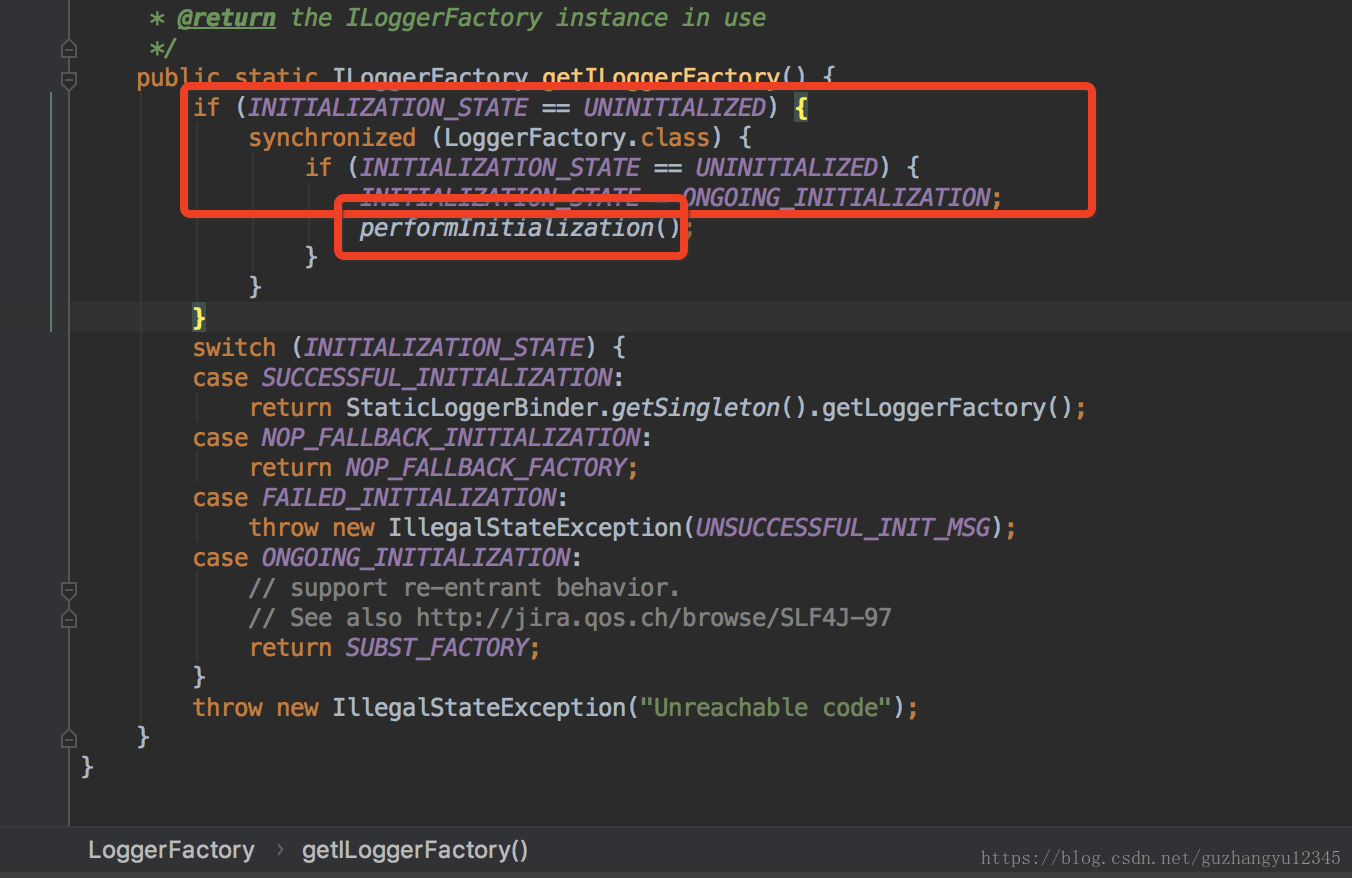Click the performInitialization() call
This screenshot has width=1352, height=878.
coord(520,228)
